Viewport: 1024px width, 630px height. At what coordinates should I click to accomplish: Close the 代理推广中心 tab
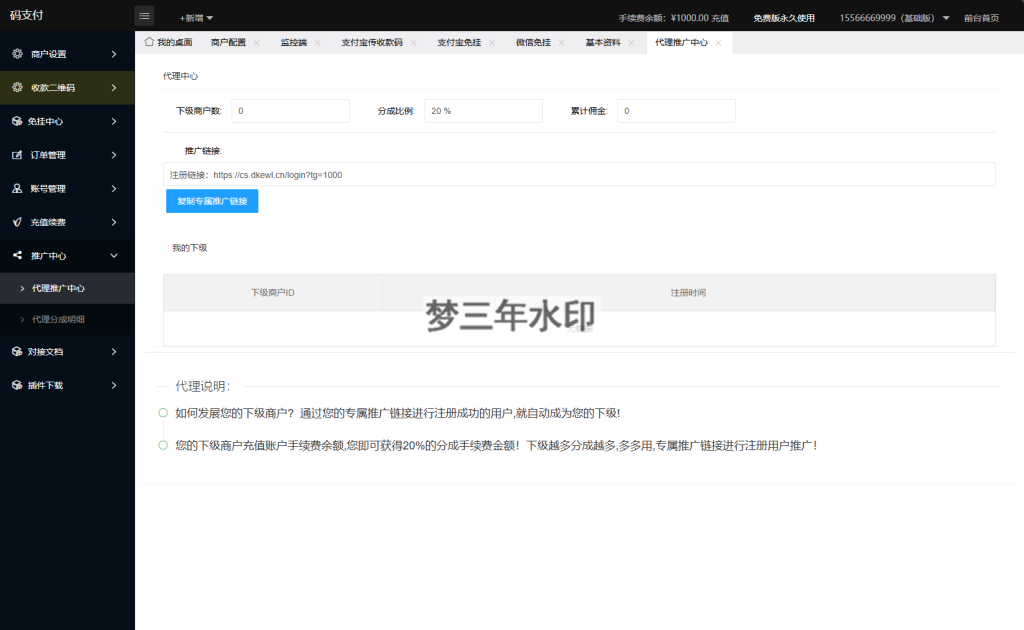[718, 42]
